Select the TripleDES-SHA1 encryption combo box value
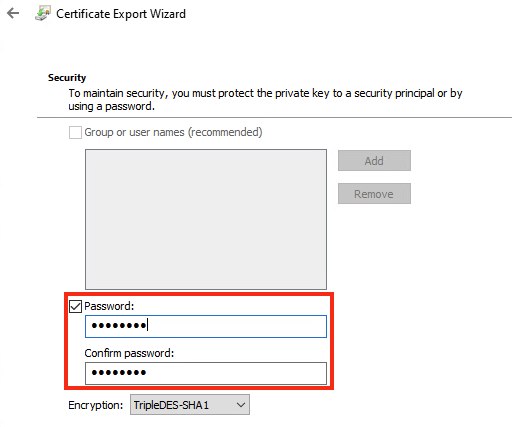The width and height of the screenshot is (529, 427). pyautogui.click(x=190, y=405)
